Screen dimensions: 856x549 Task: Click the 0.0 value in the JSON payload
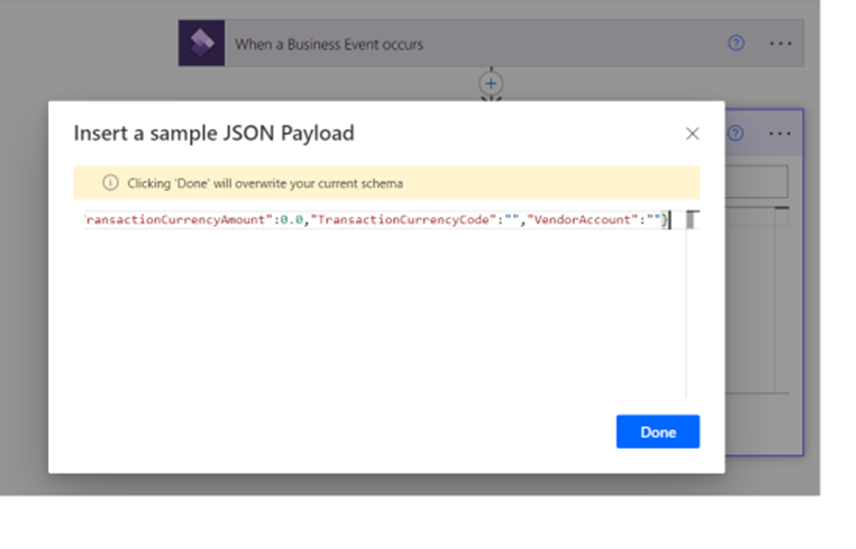pyautogui.click(x=292, y=219)
